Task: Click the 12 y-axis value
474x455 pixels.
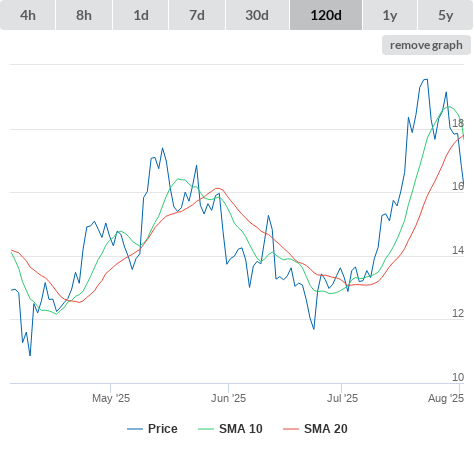Action: (458, 313)
